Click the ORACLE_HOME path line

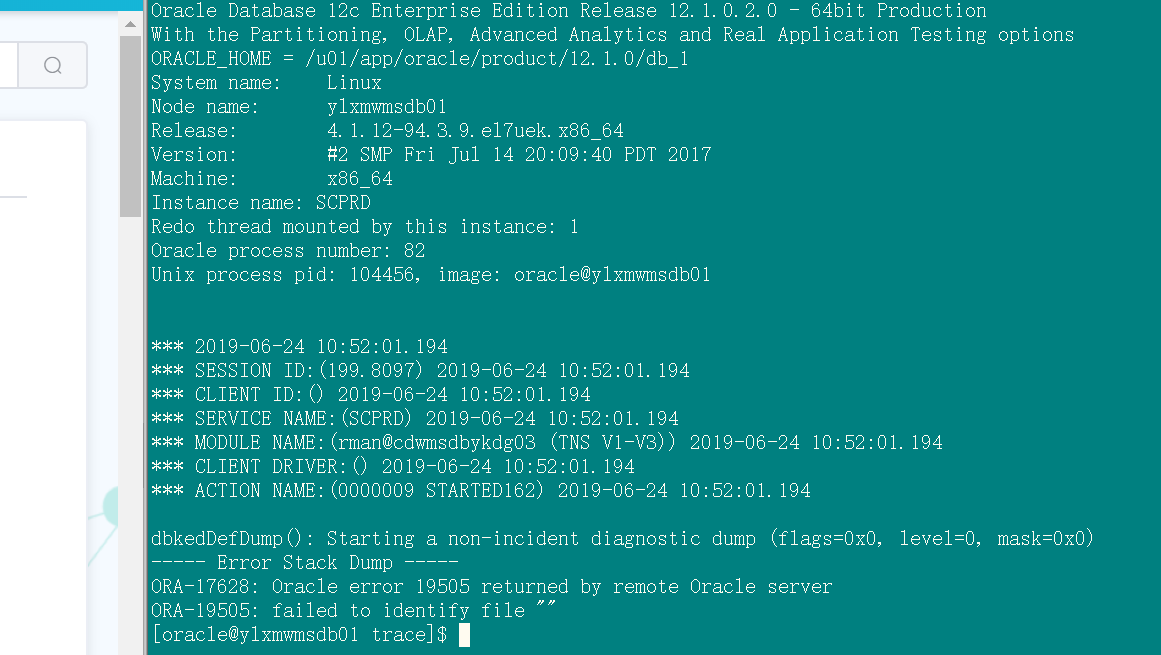point(419,59)
